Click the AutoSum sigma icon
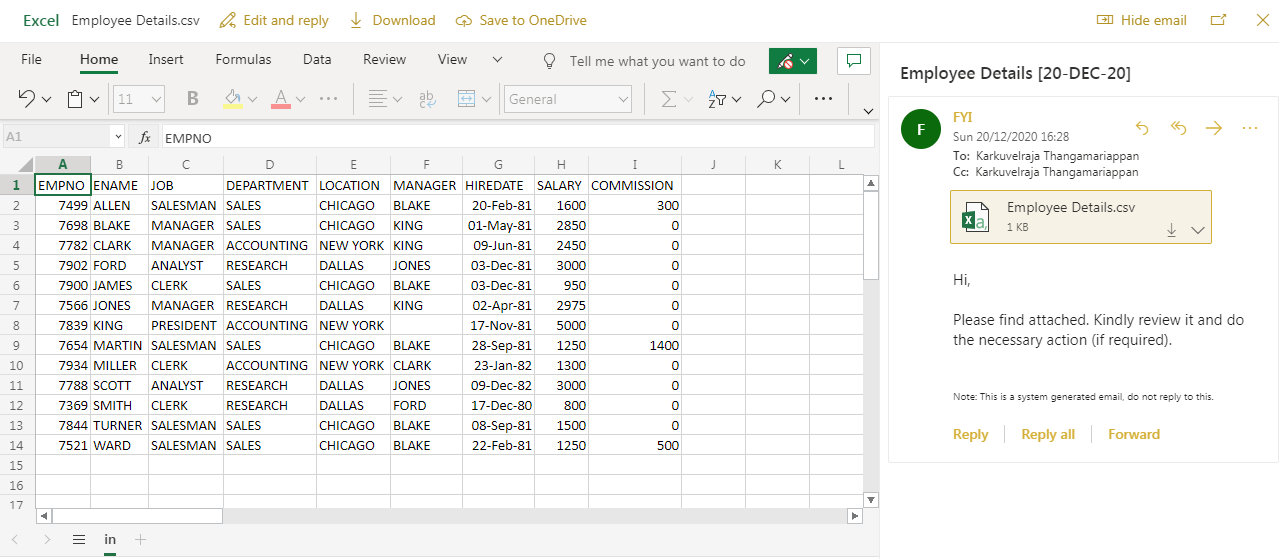The image size is (1279, 559). point(668,99)
